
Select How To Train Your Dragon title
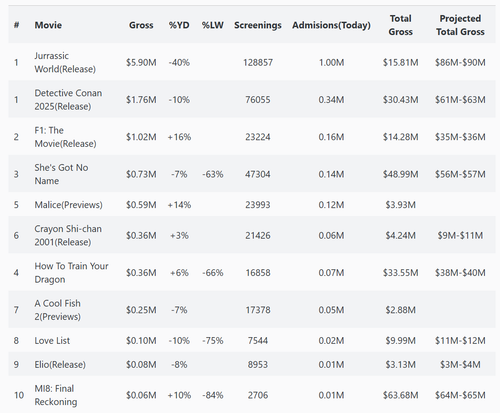click(x=71, y=273)
